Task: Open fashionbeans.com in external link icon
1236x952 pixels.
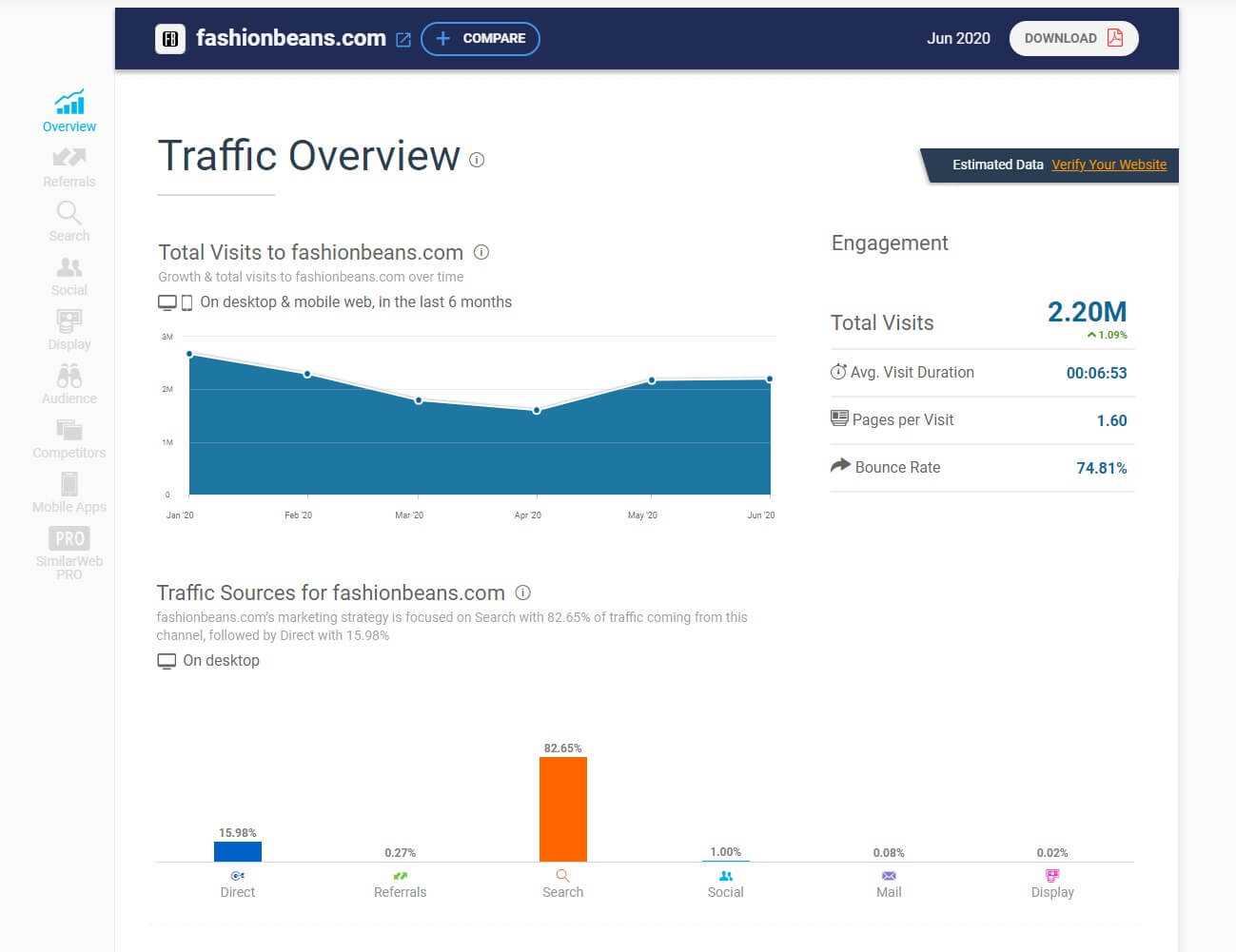Action: point(403,40)
